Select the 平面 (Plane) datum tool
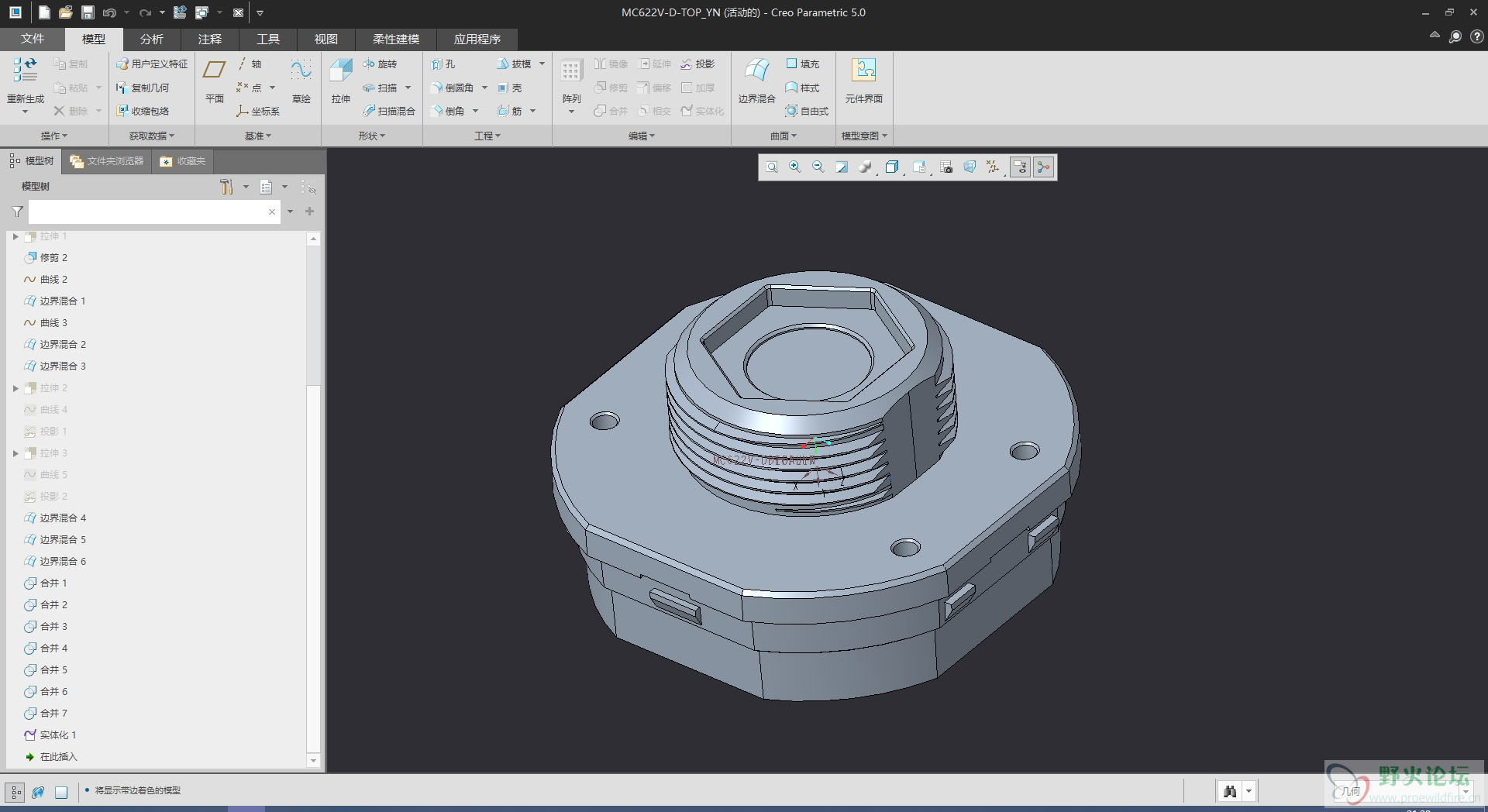1488x812 pixels. pyautogui.click(x=214, y=81)
